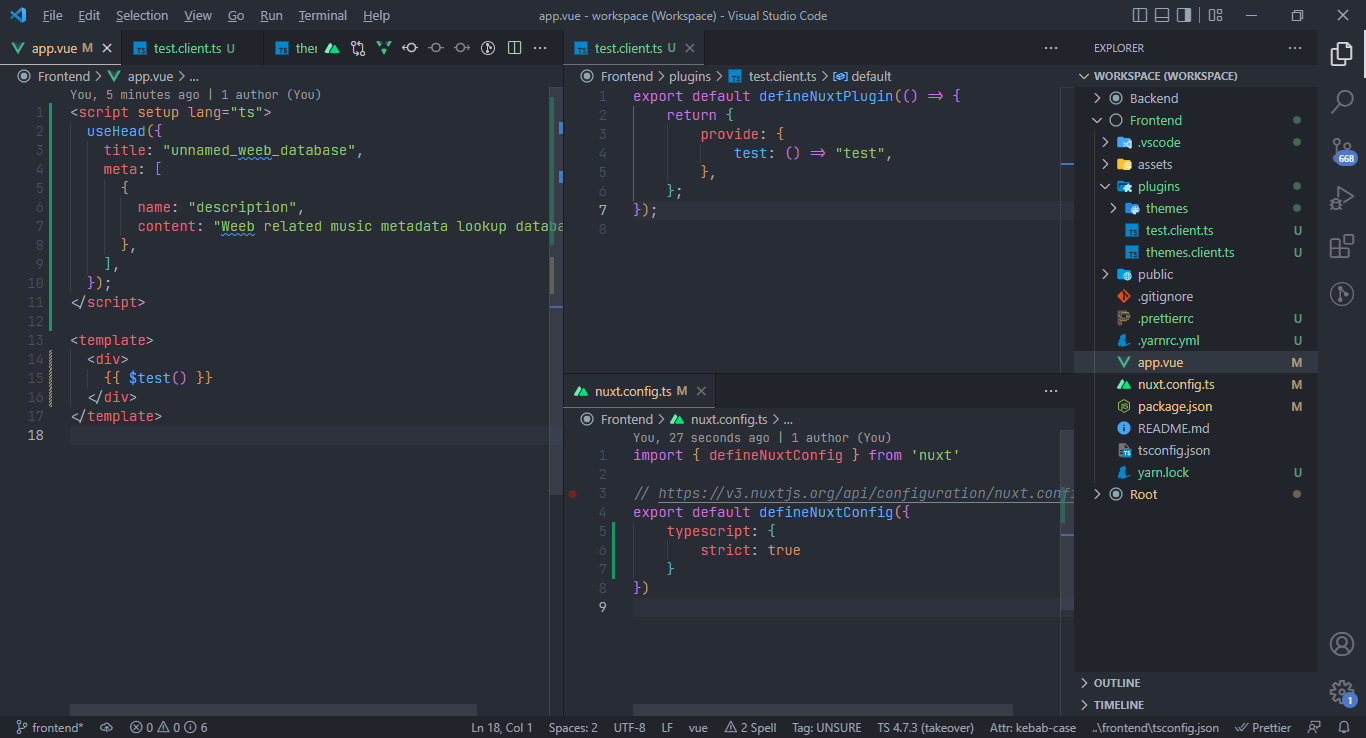
Task: Open notifications bell in status bar
Action: pos(1344,728)
